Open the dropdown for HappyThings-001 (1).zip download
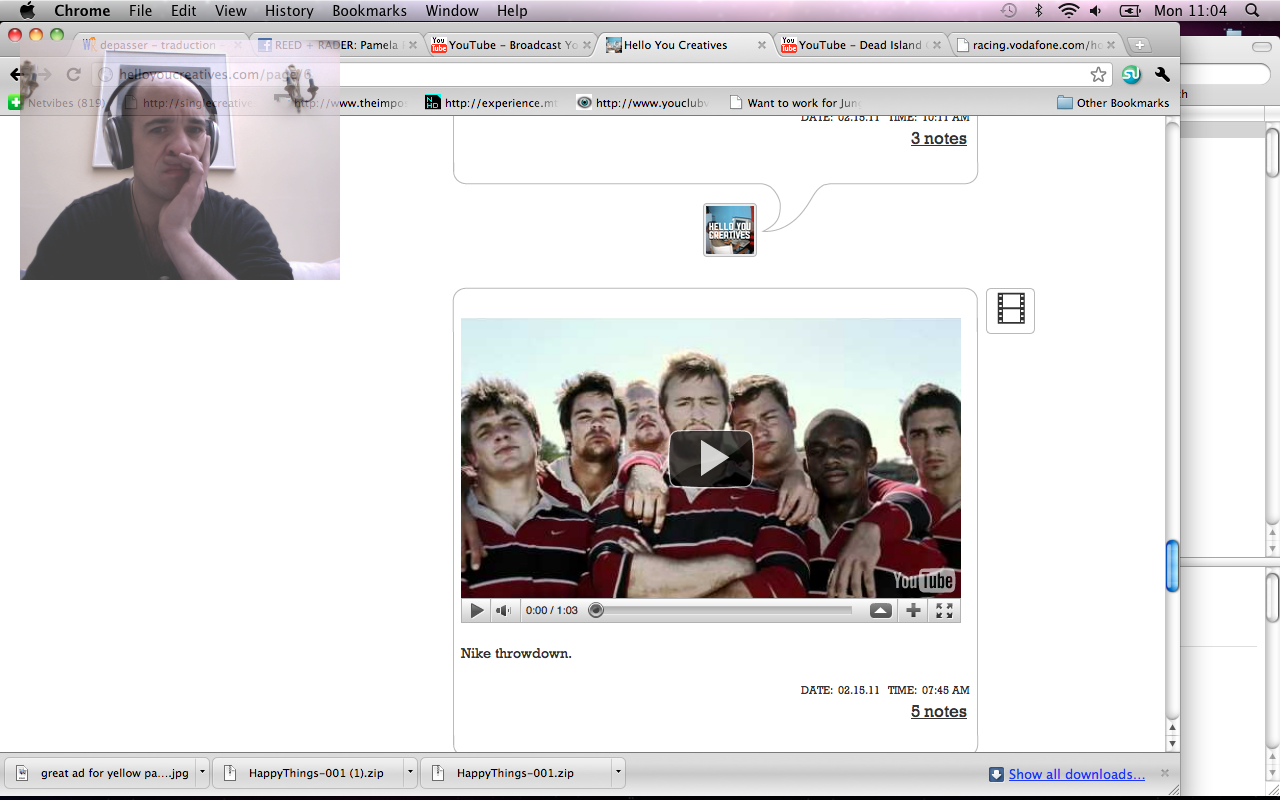1280x800 pixels. coord(410,773)
